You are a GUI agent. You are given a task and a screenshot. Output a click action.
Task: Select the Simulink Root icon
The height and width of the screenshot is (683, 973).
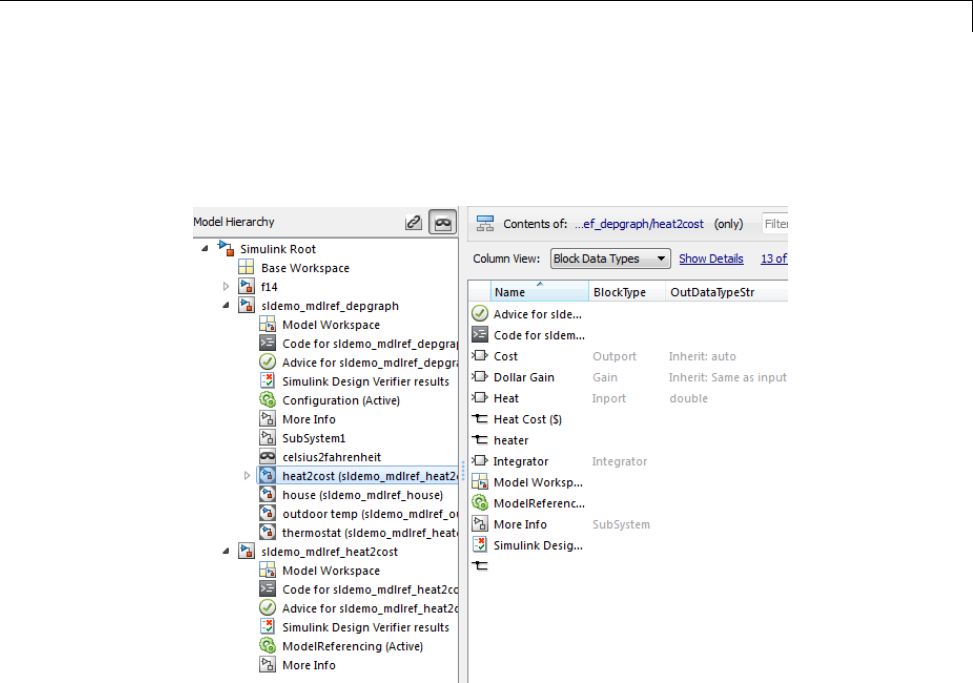[226, 248]
